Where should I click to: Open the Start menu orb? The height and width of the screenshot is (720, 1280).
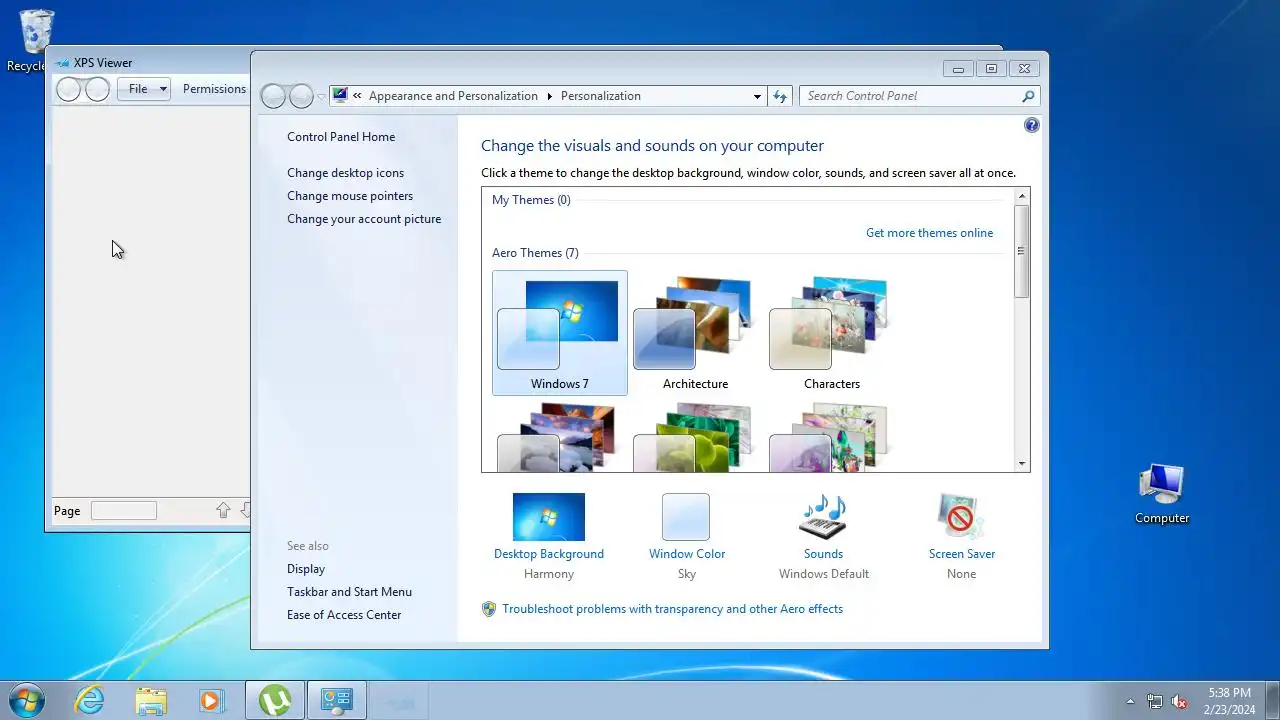click(26, 701)
